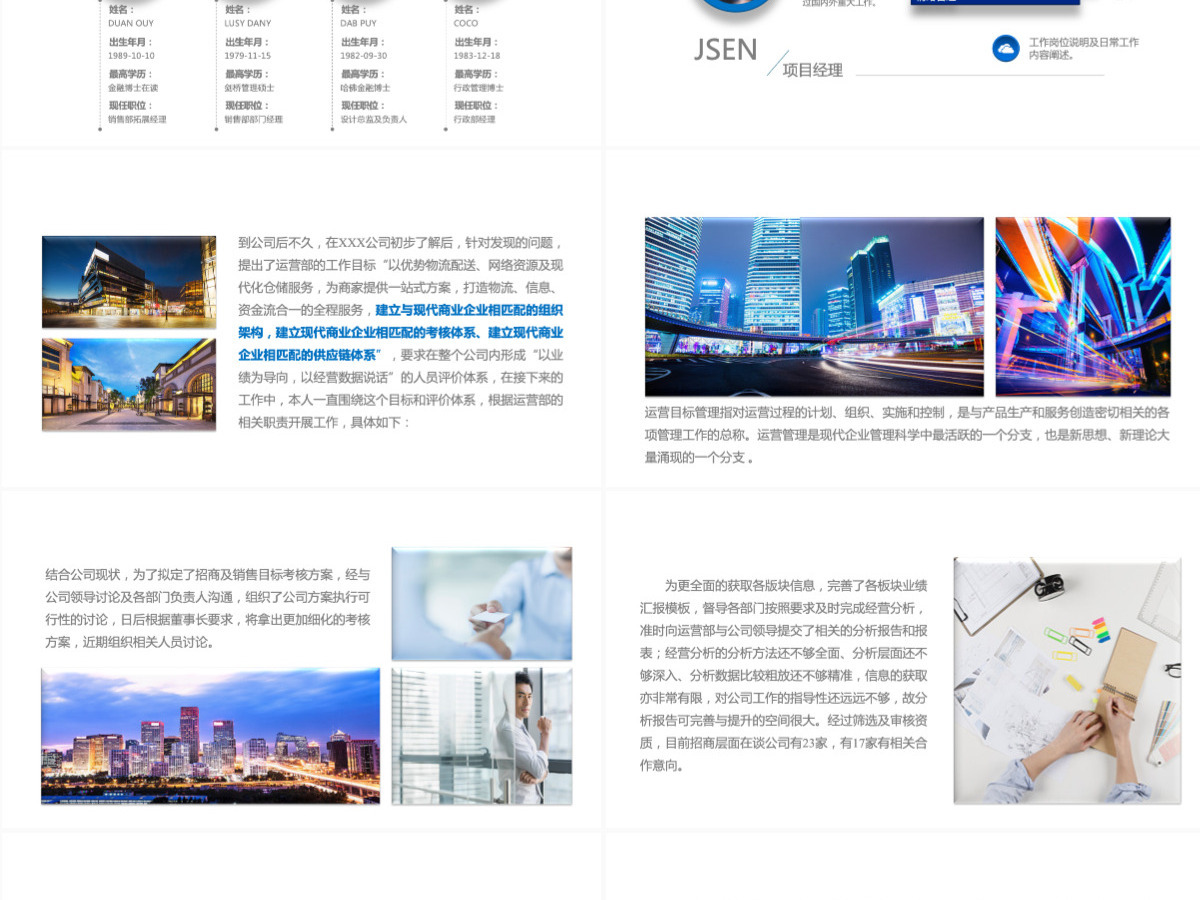The height and width of the screenshot is (900, 1200).
Task: Click the position text 销售部部门经理
Action: [253, 119]
